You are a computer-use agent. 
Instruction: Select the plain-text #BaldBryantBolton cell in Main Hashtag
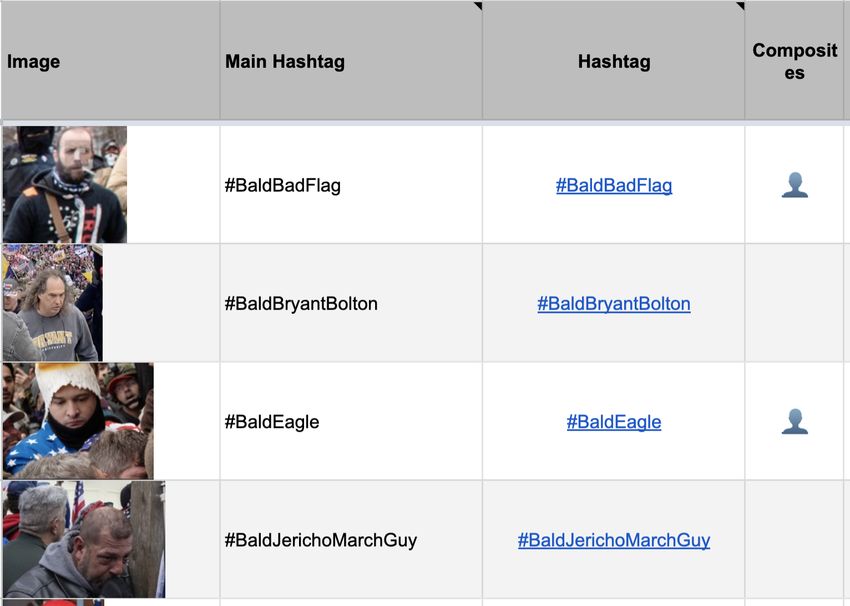click(351, 303)
